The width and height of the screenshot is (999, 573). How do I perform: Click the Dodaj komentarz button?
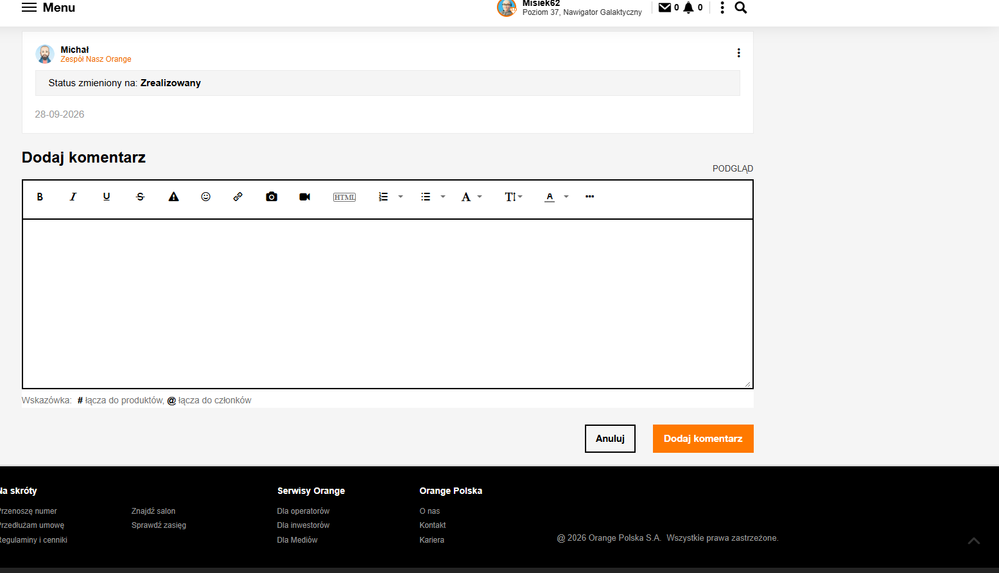tap(703, 439)
